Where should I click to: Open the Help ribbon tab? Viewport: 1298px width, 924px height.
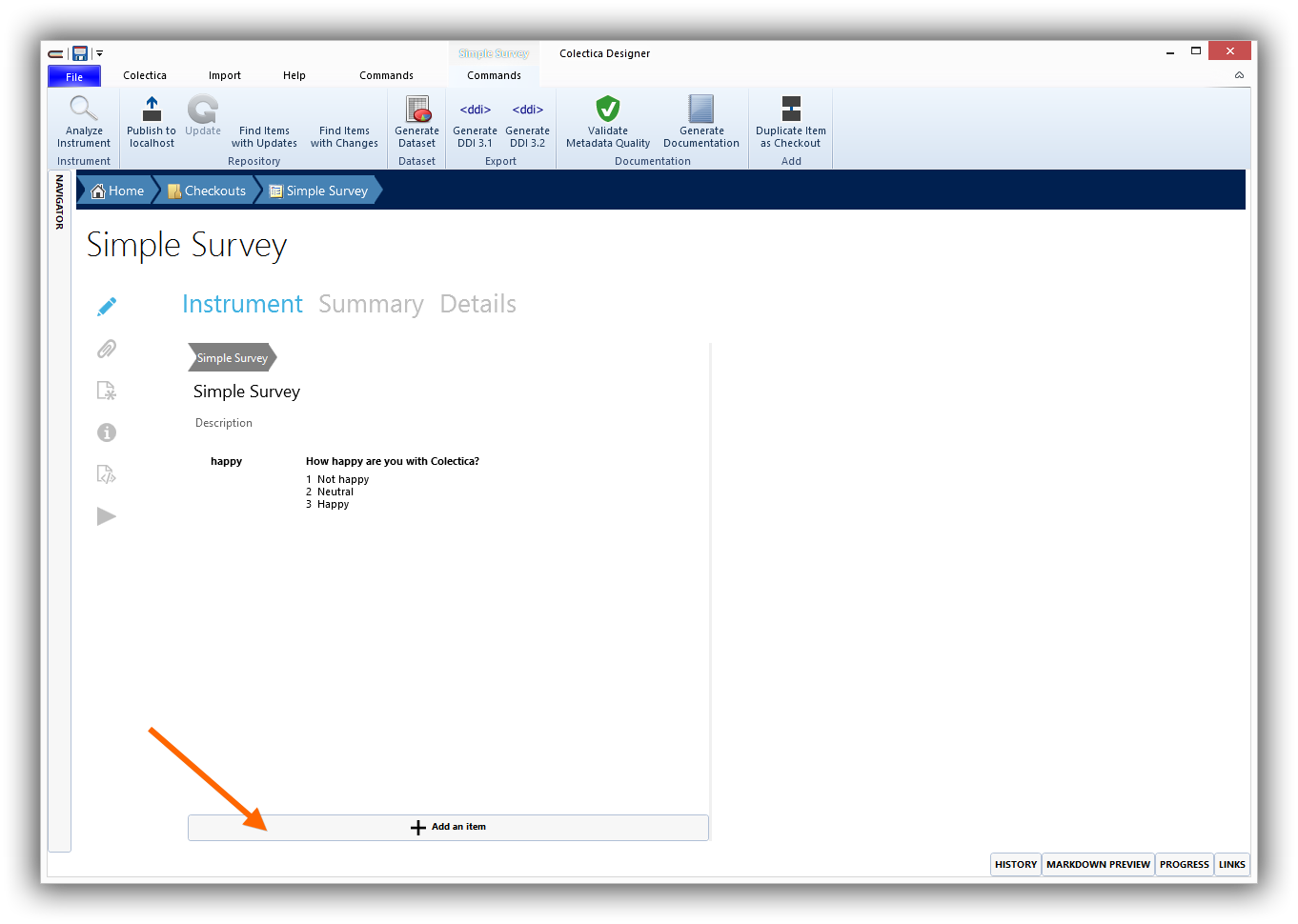(x=294, y=76)
